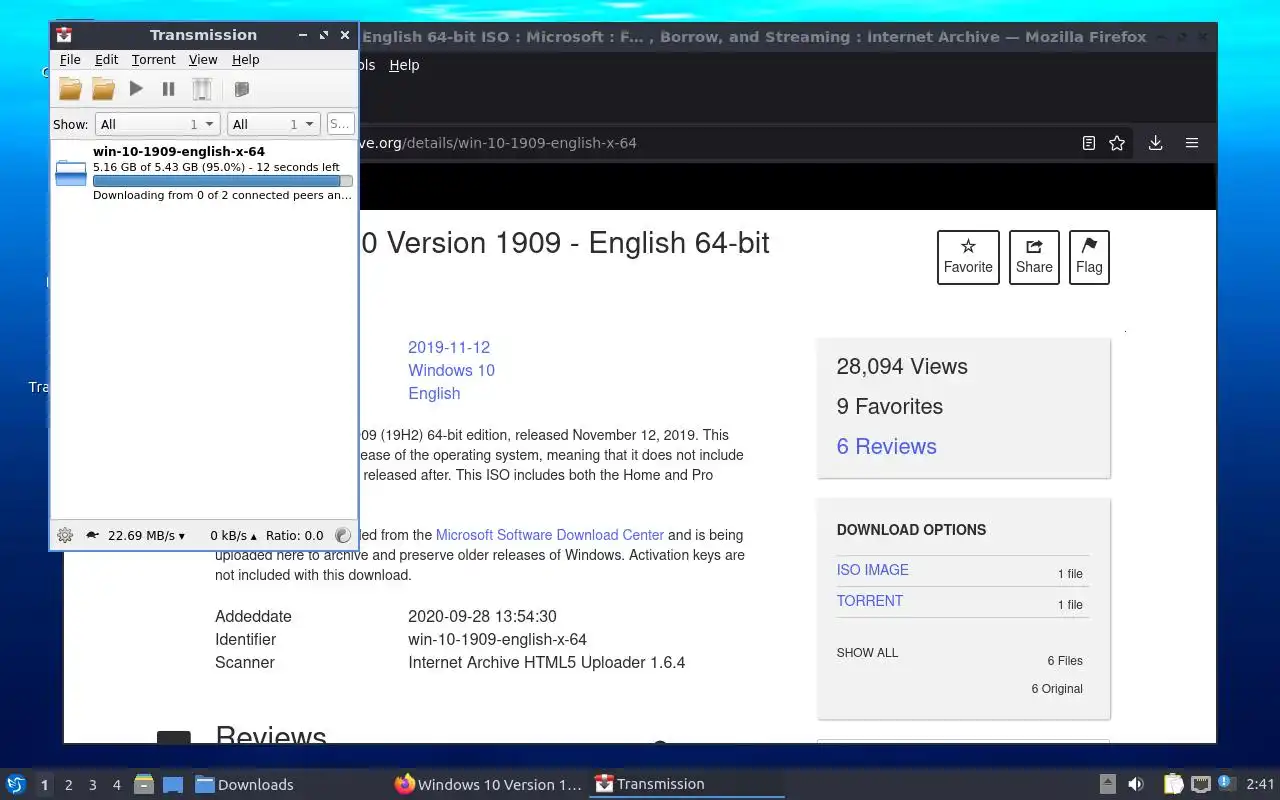Image resolution: width=1280 pixels, height=800 pixels.
Task: Click the torrent search field
Action: pos(340,124)
